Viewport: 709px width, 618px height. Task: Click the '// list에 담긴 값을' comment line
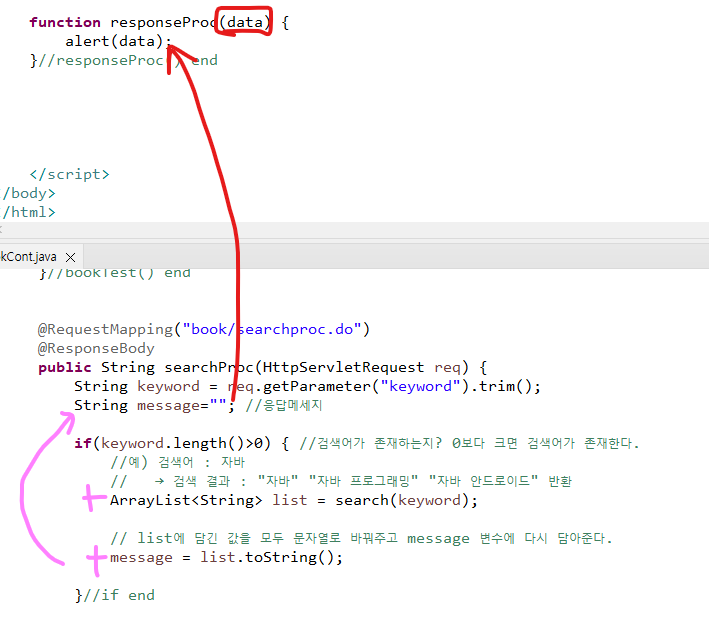point(361,538)
